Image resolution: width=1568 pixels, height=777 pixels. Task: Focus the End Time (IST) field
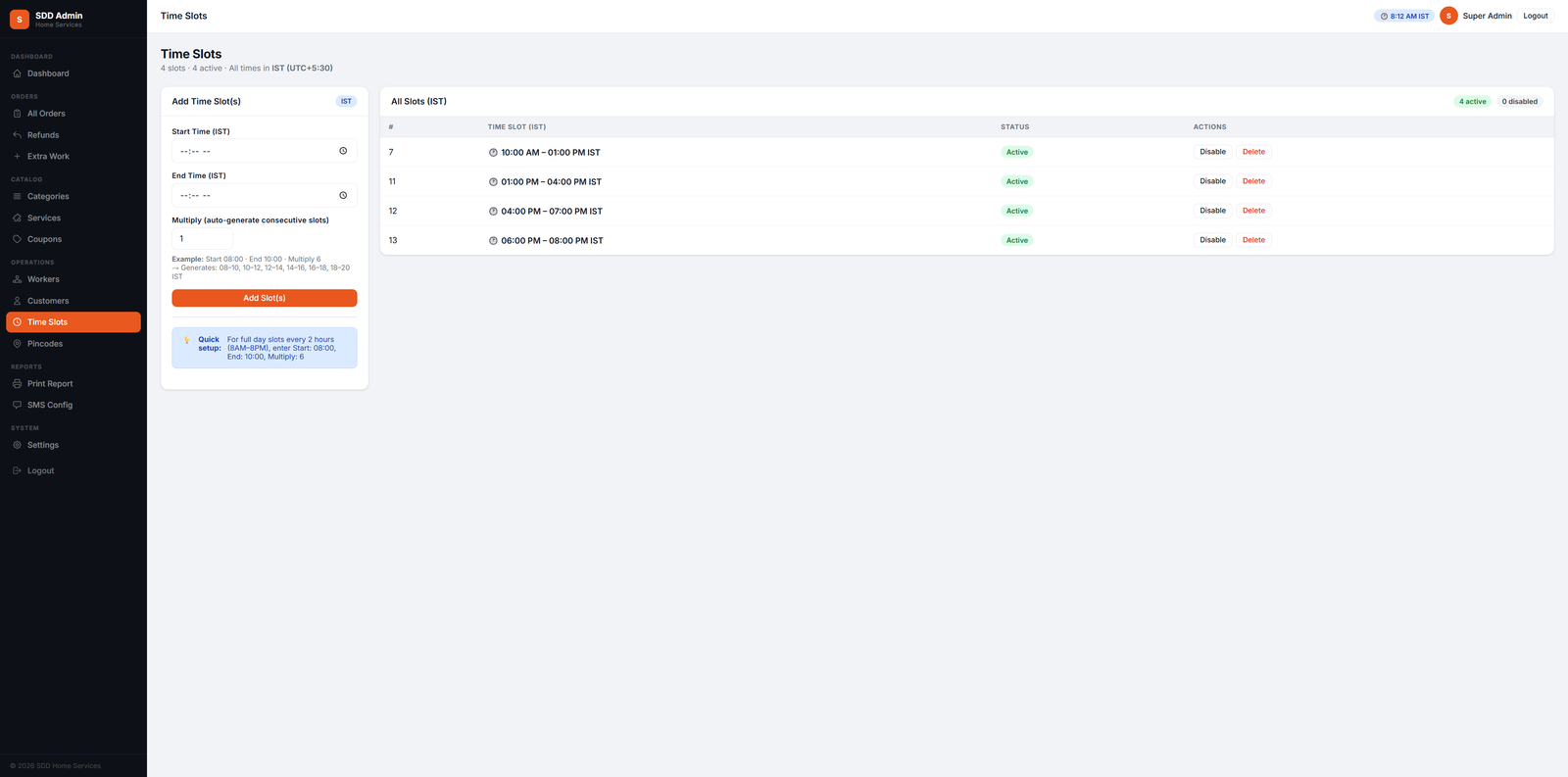pyautogui.click(x=265, y=195)
